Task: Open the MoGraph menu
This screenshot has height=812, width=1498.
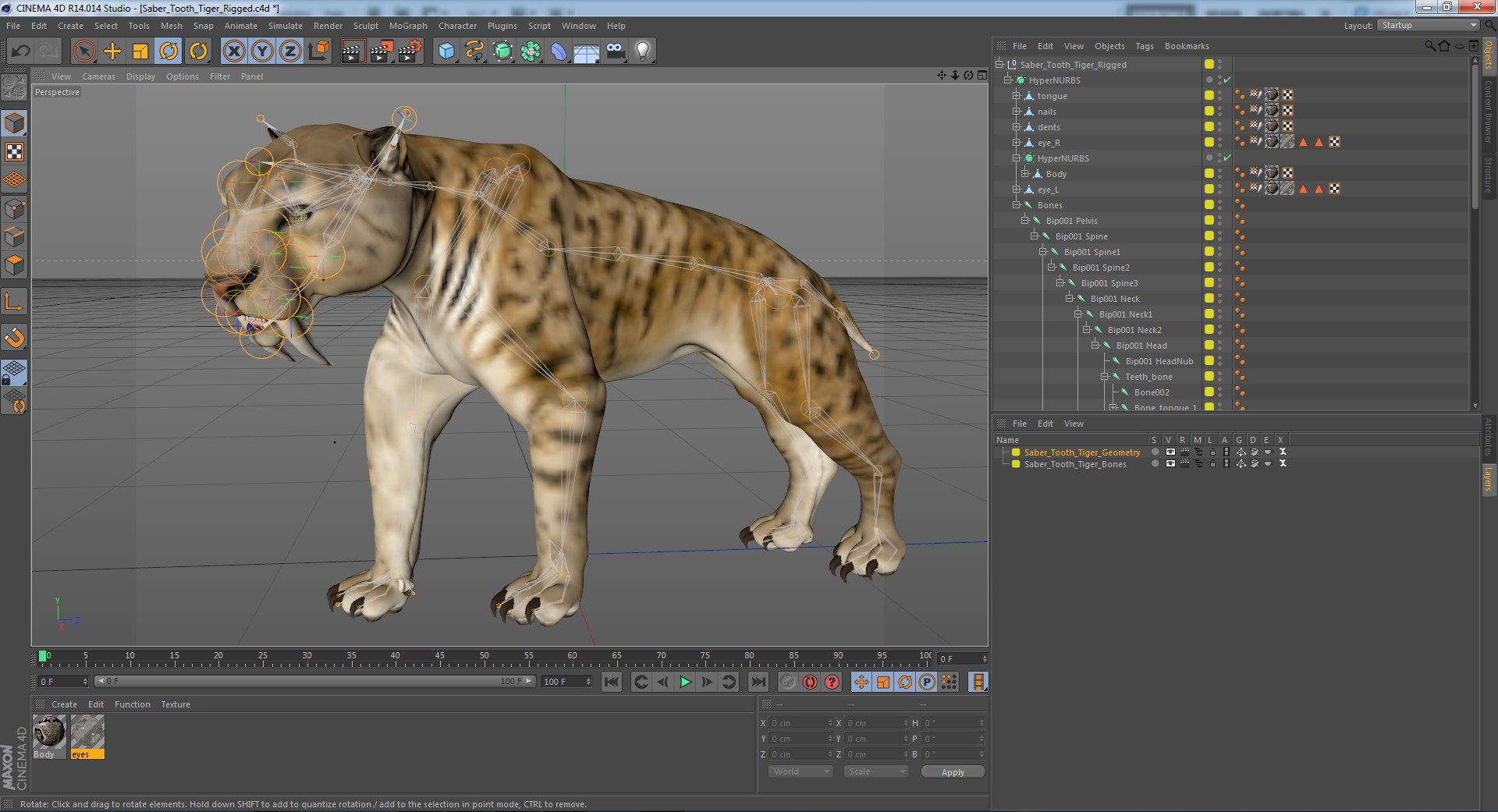Action: [x=408, y=26]
